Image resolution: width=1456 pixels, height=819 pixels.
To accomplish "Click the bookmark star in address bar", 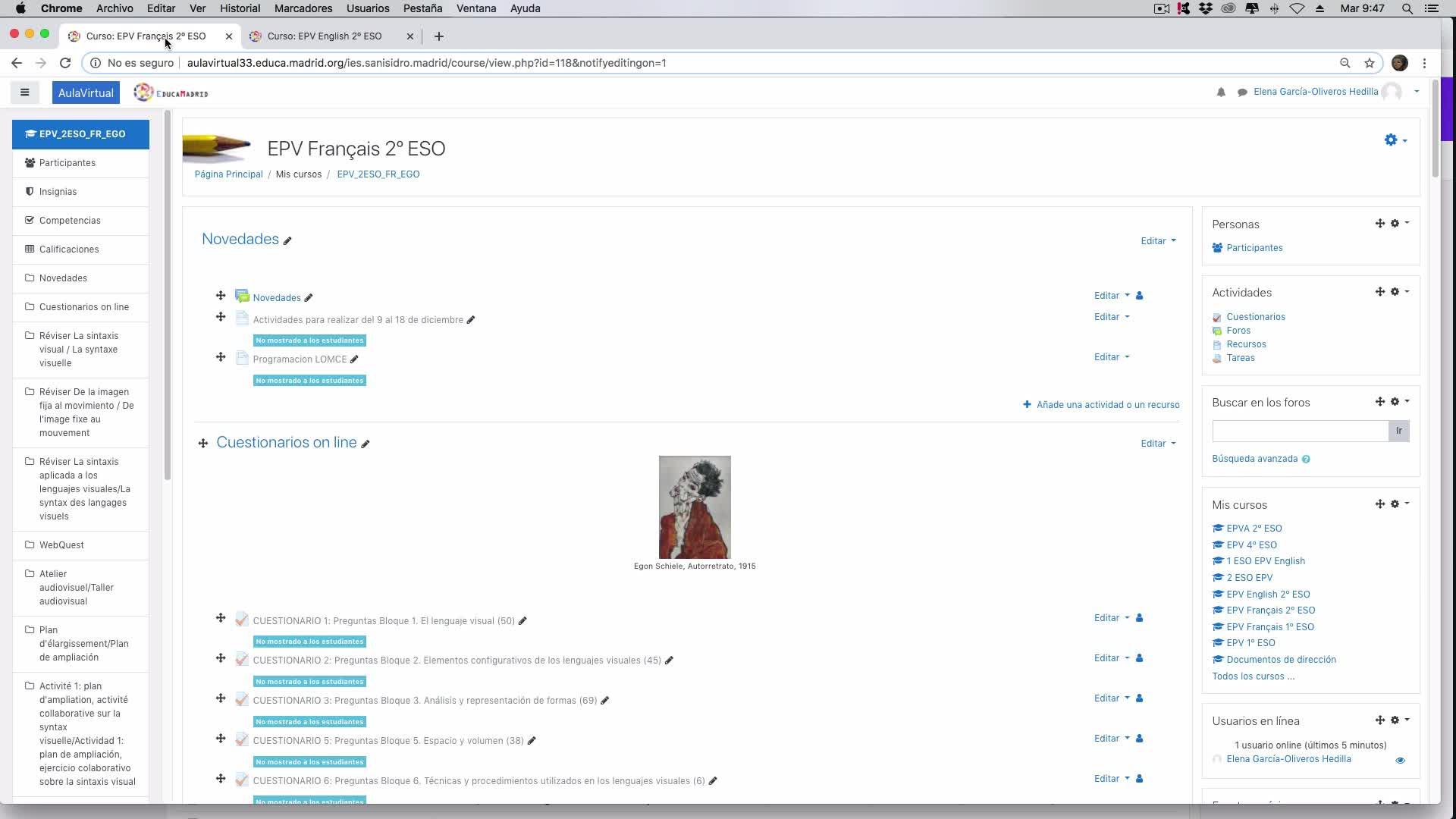I will pyautogui.click(x=1370, y=63).
